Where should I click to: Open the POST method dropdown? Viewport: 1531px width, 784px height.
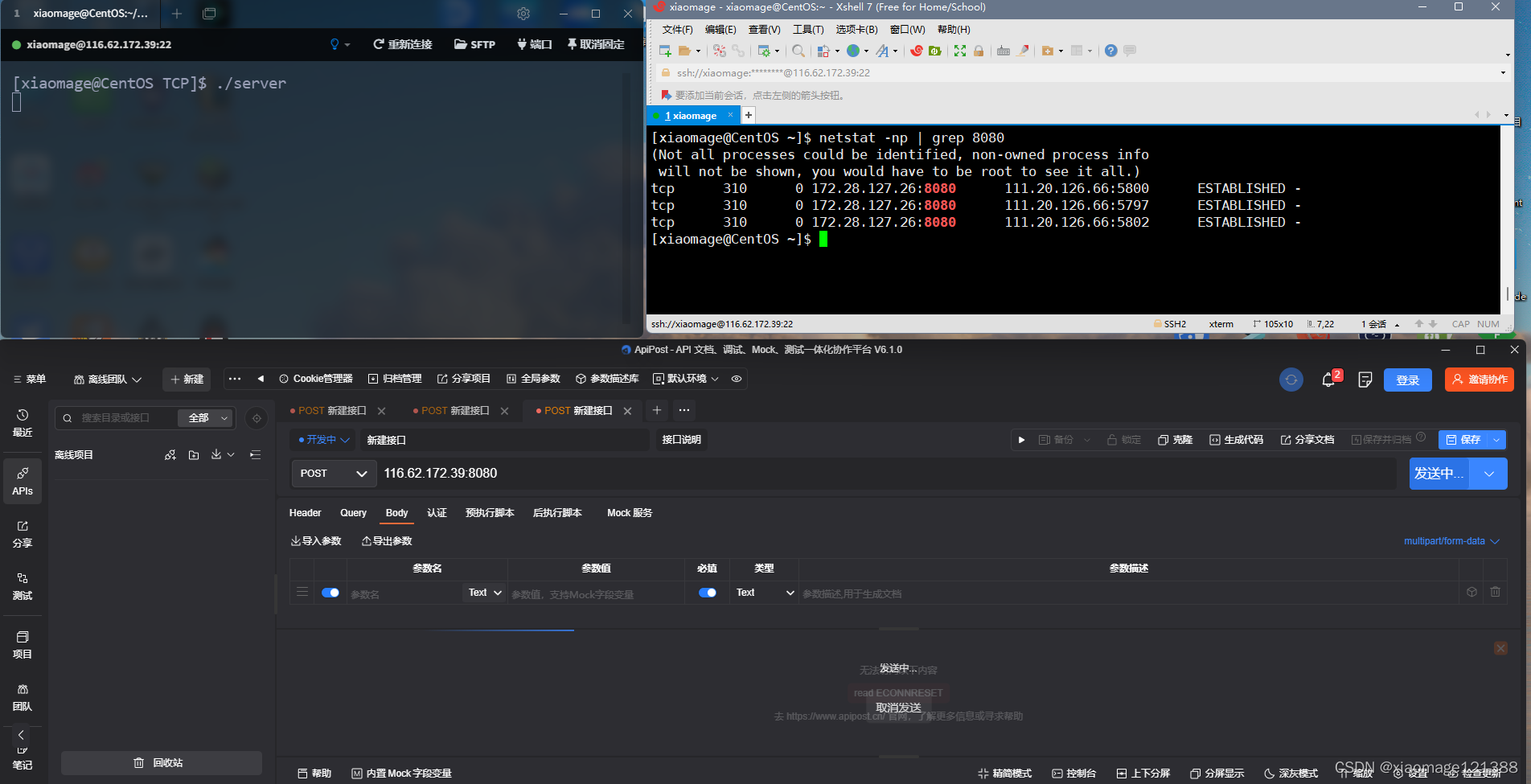[x=334, y=474]
